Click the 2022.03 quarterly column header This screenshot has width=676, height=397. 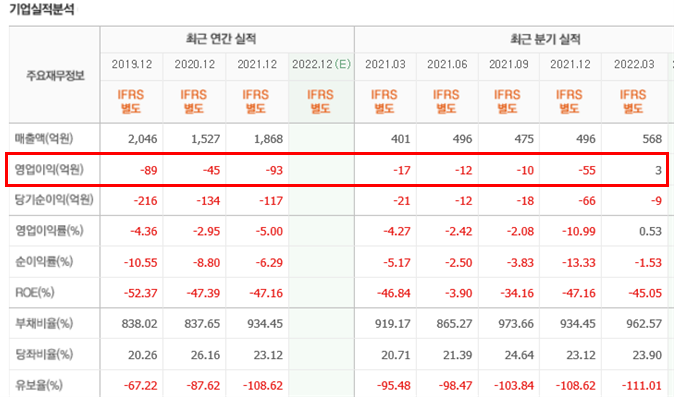[634, 65]
